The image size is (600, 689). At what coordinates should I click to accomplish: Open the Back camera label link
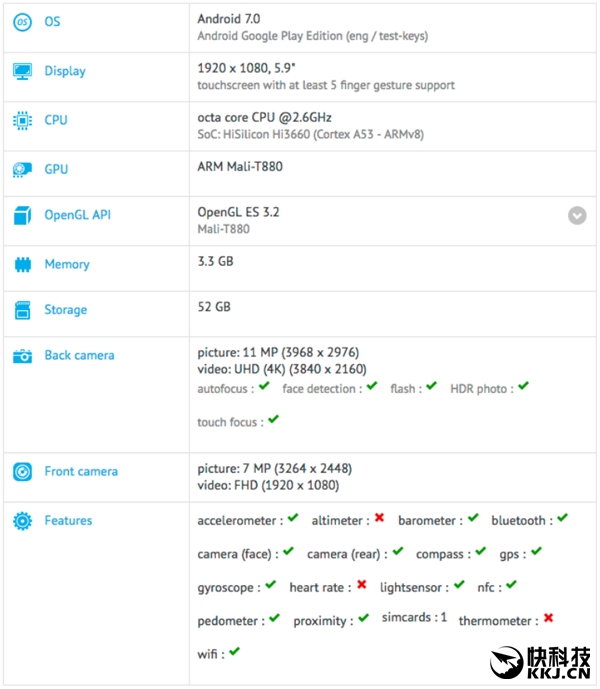tap(79, 356)
